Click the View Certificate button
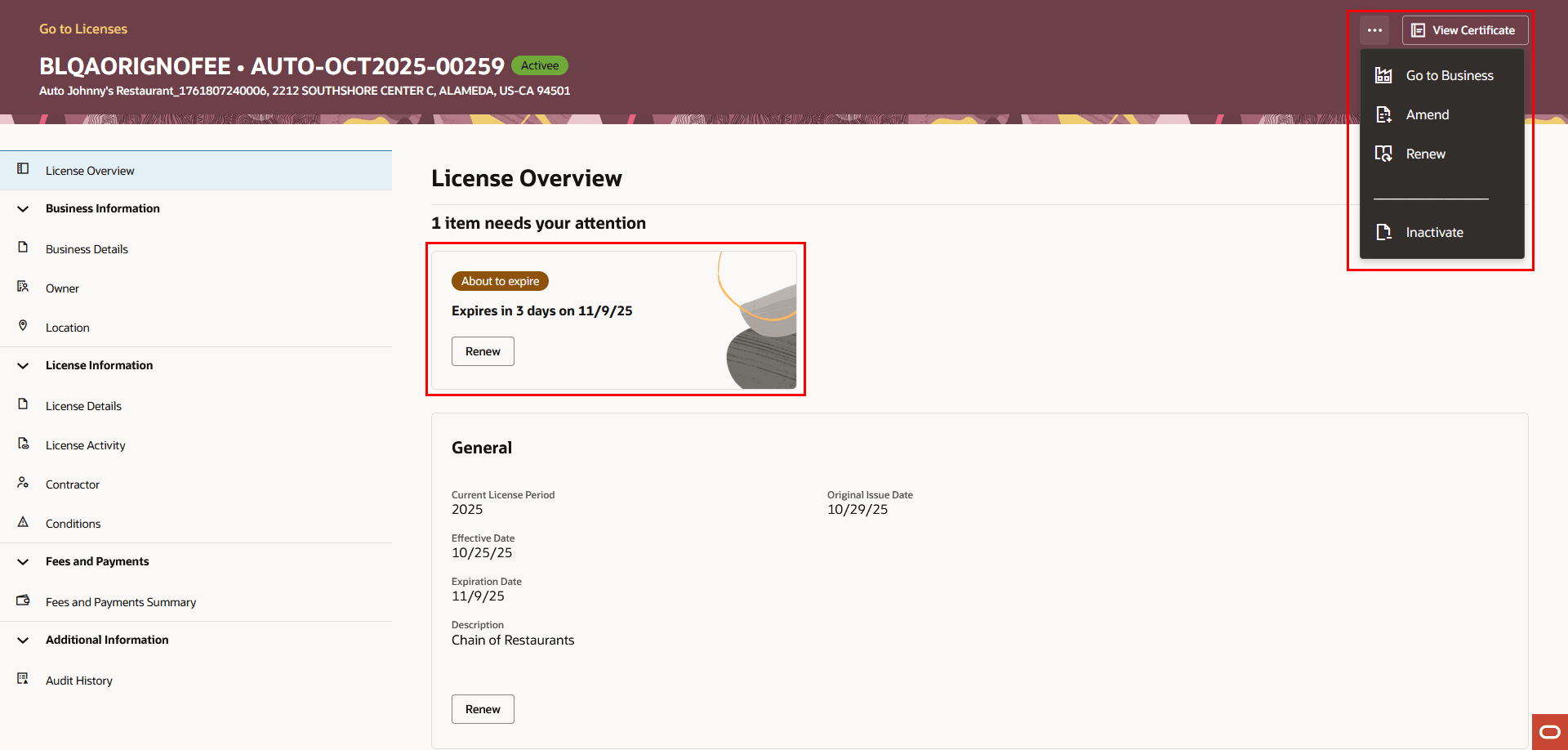This screenshot has width=1568, height=750. click(x=1464, y=29)
